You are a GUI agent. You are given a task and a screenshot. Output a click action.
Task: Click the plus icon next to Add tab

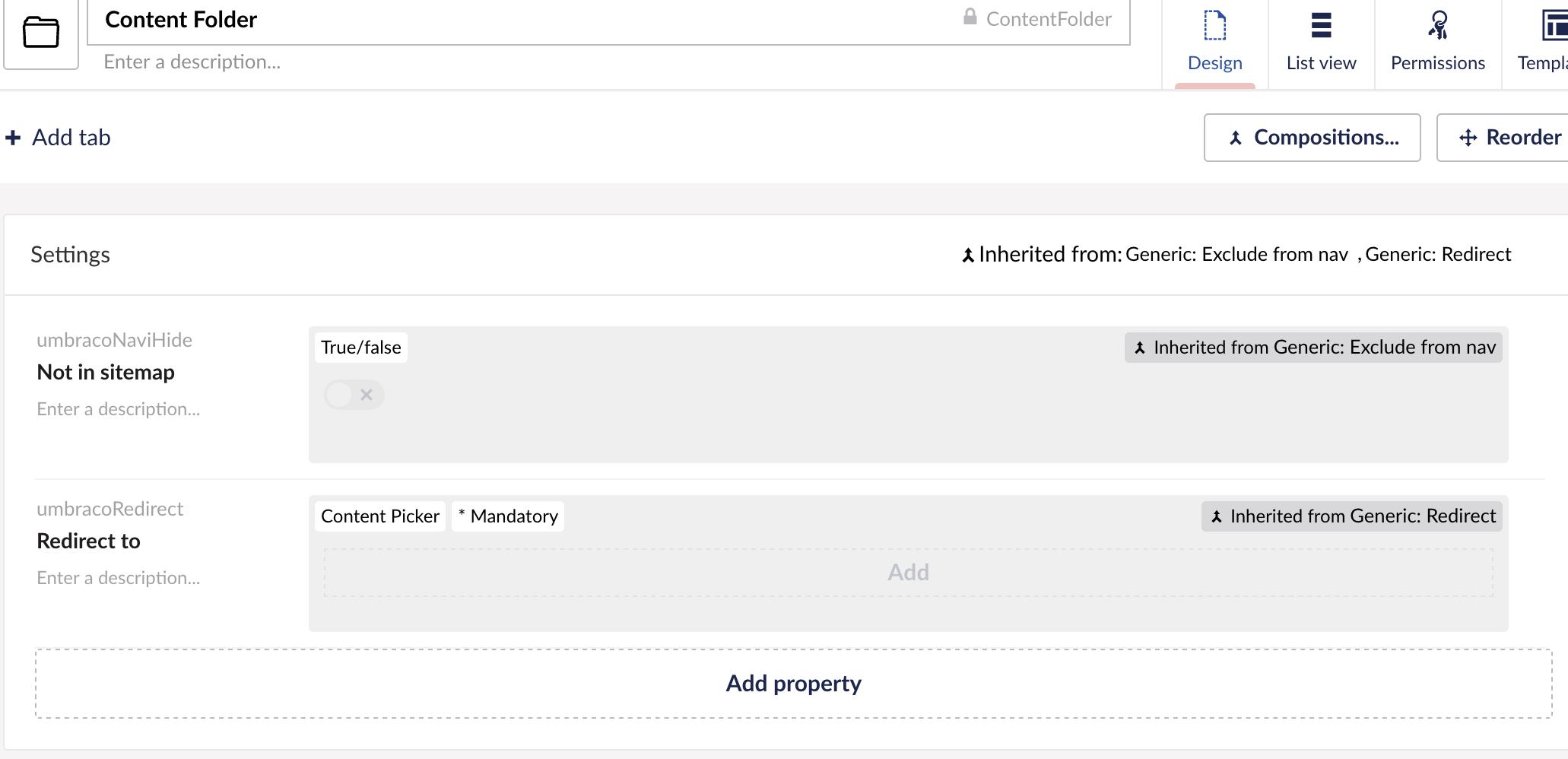(x=13, y=138)
